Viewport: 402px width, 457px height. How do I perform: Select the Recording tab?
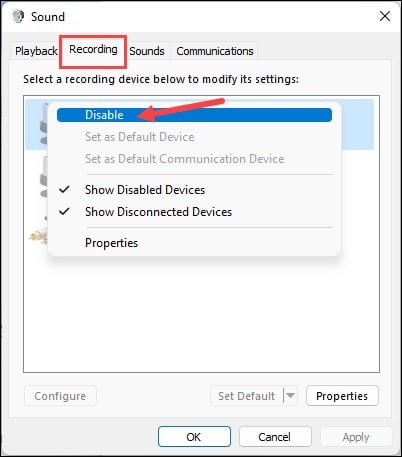[93, 49]
